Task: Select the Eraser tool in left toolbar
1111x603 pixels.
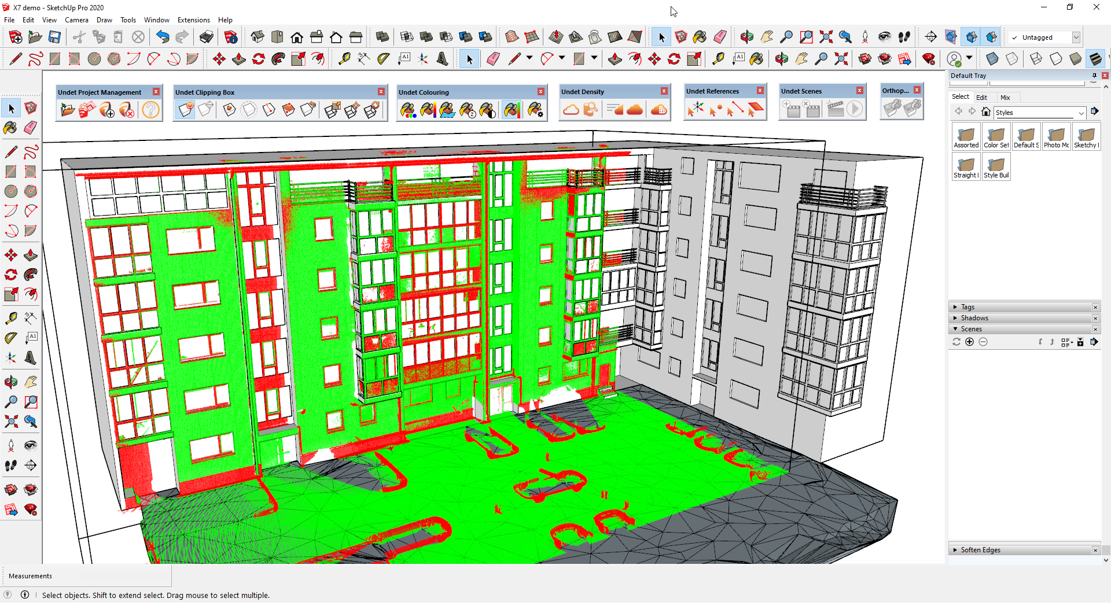Action: click(31, 128)
